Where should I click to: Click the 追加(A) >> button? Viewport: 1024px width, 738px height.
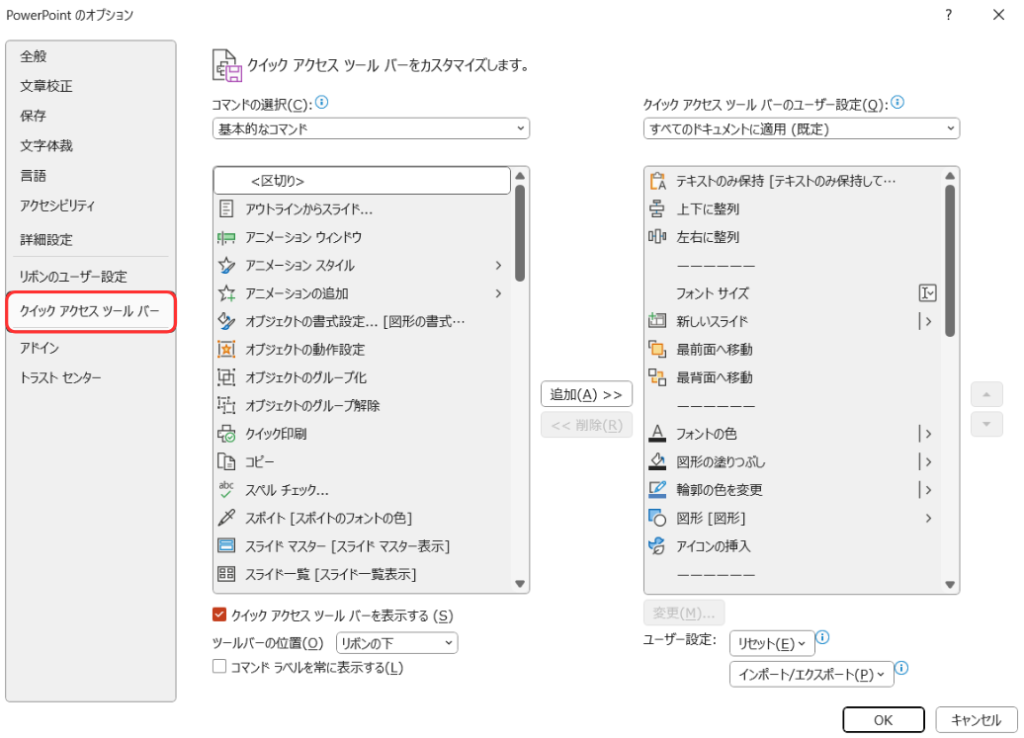[x=586, y=394]
